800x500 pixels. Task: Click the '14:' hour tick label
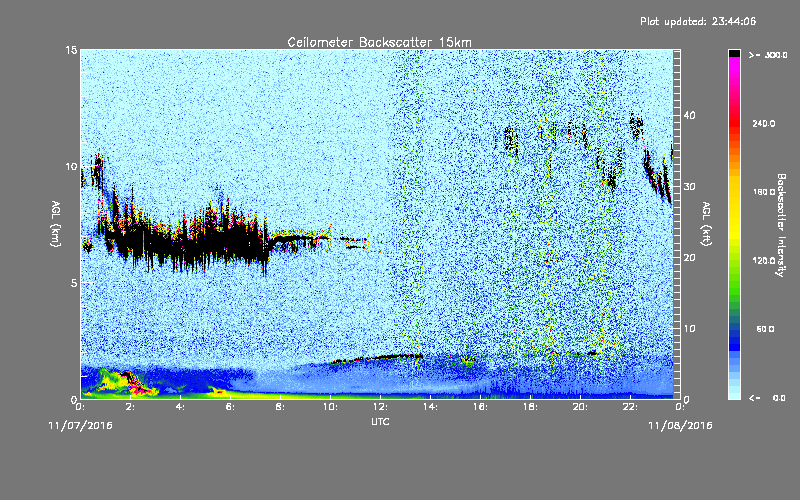430,407
